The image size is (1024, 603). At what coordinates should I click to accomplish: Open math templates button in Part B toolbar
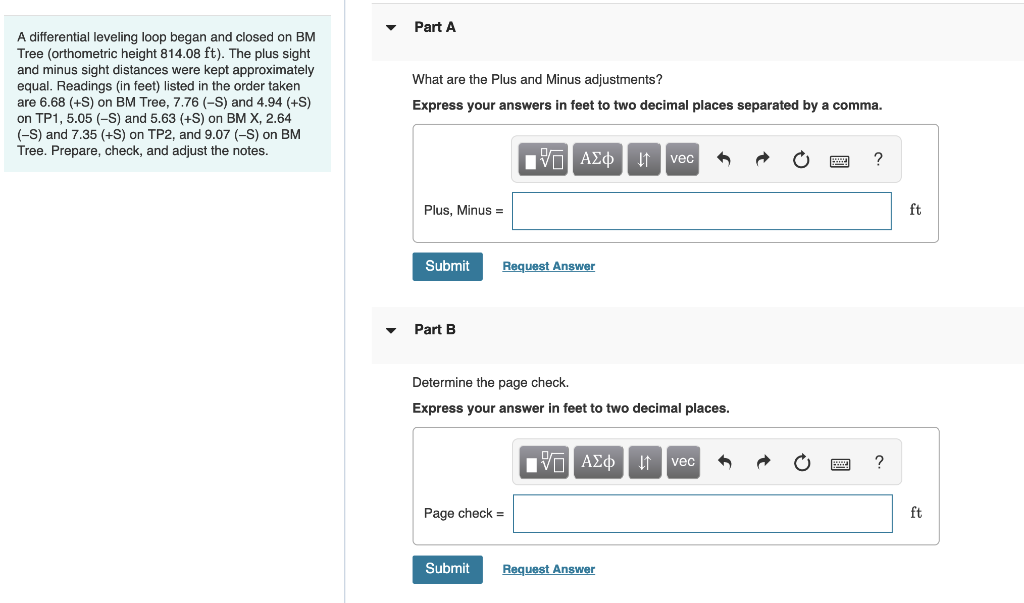click(544, 463)
